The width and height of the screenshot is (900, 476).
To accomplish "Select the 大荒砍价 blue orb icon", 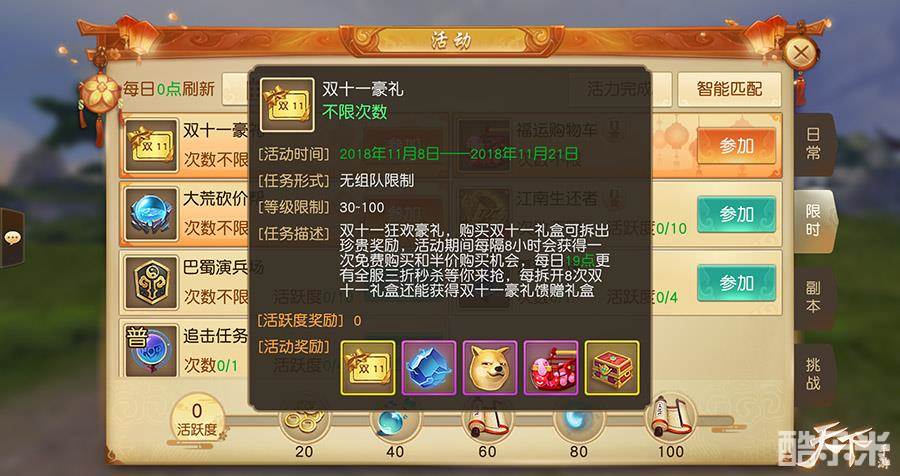I will pyautogui.click(x=151, y=214).
